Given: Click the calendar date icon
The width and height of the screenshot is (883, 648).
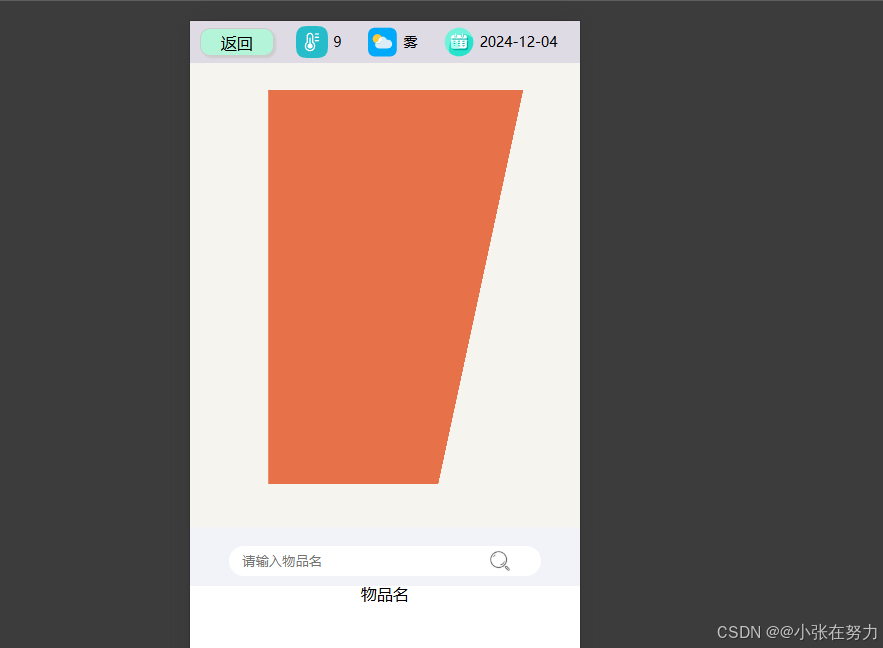Looking at the screenshot, I should [x=459, y=42].
